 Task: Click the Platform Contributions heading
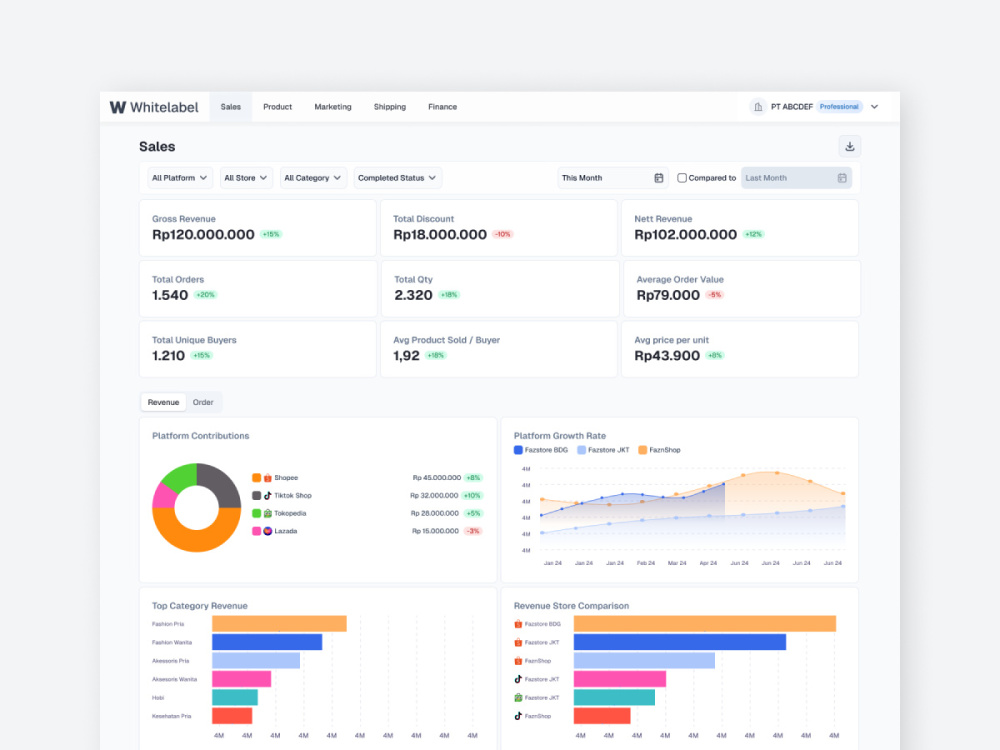pyautogui.click(x=200, y=436)
